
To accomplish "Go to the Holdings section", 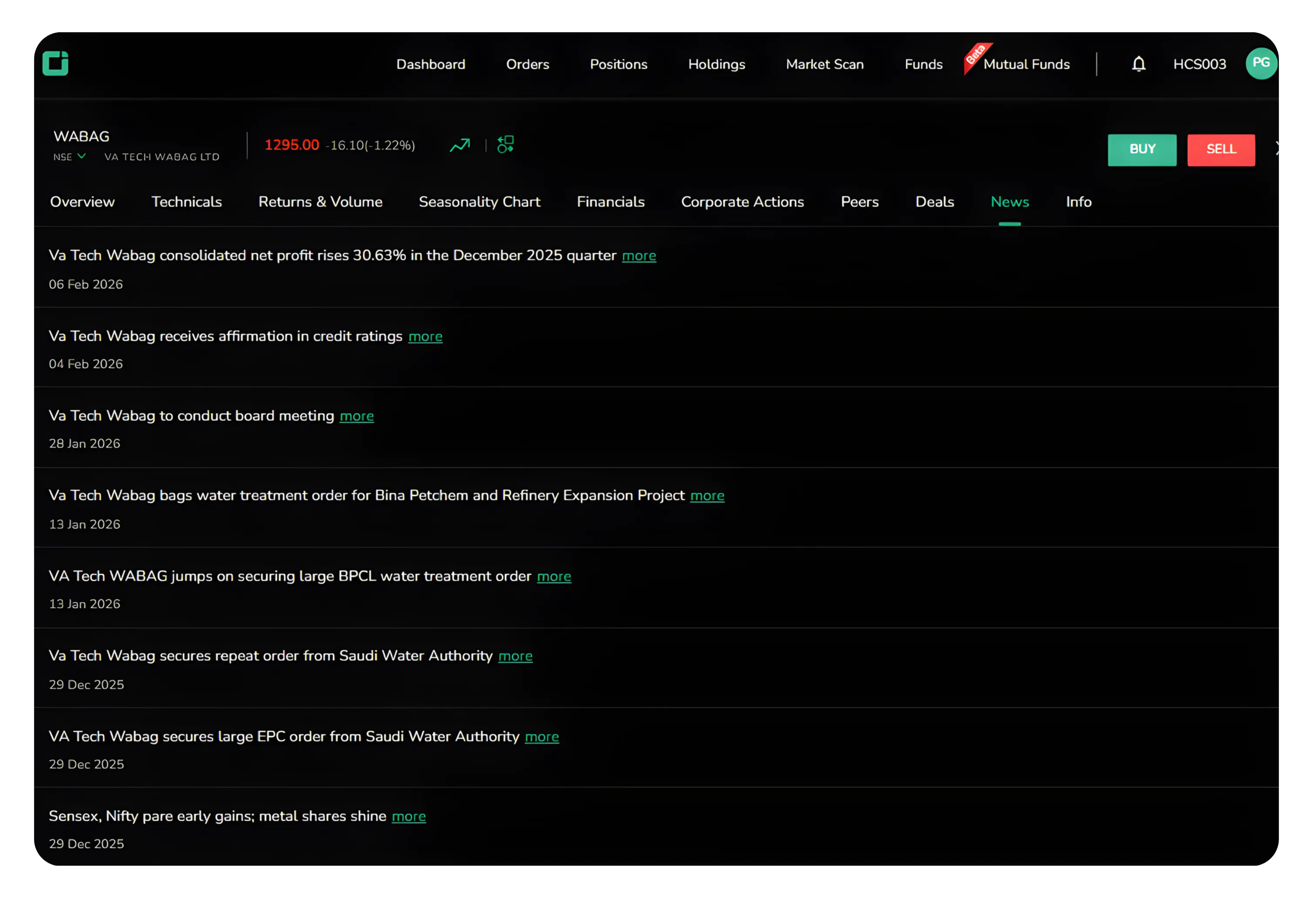I will point(716,64).
